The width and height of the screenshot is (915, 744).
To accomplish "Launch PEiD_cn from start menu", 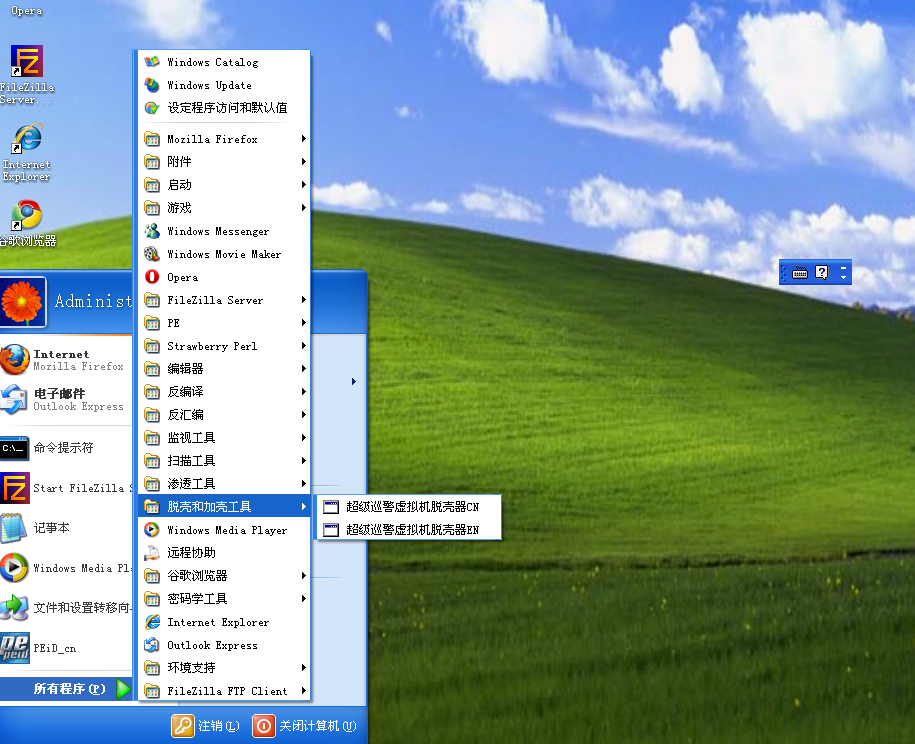I will [x=65, y=648].
